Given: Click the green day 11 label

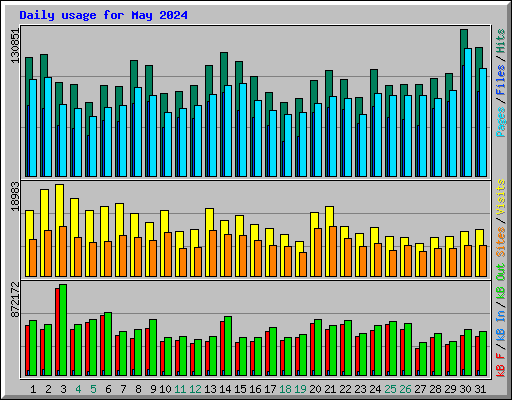Looking at the screenshot, I should [x=180, y=389].
